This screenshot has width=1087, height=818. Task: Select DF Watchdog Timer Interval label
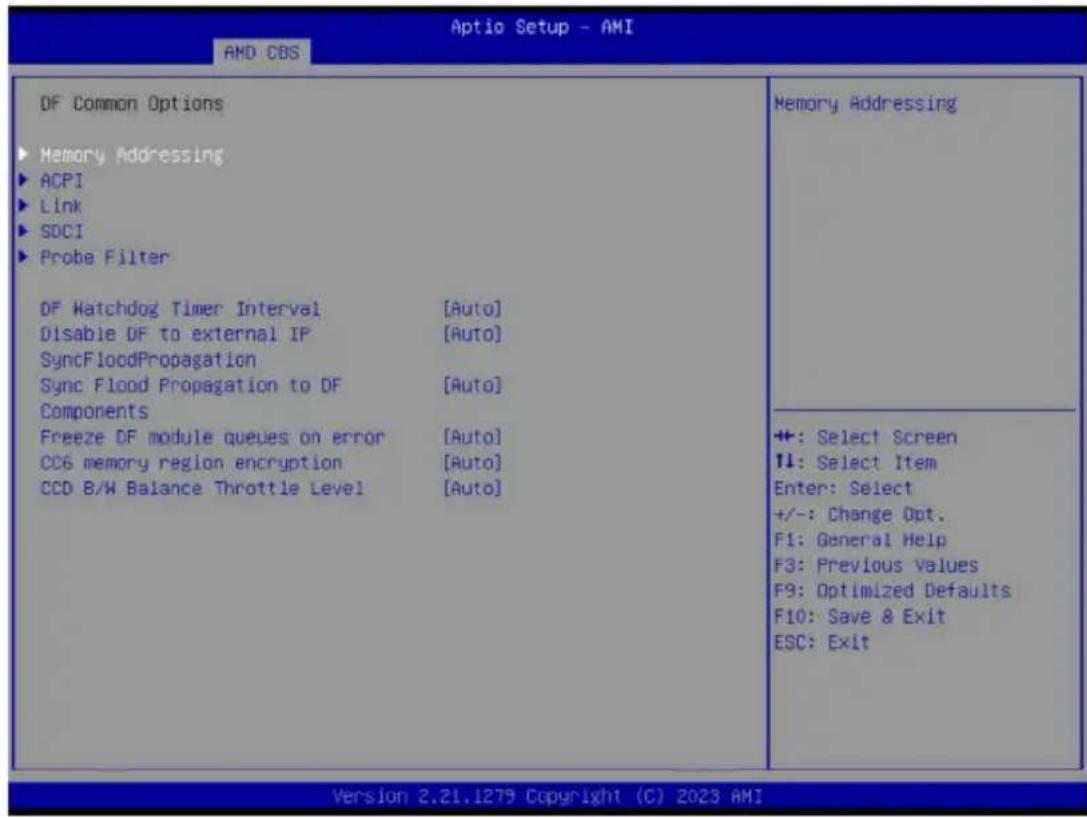pyautogui.click(x=180, y=308)
